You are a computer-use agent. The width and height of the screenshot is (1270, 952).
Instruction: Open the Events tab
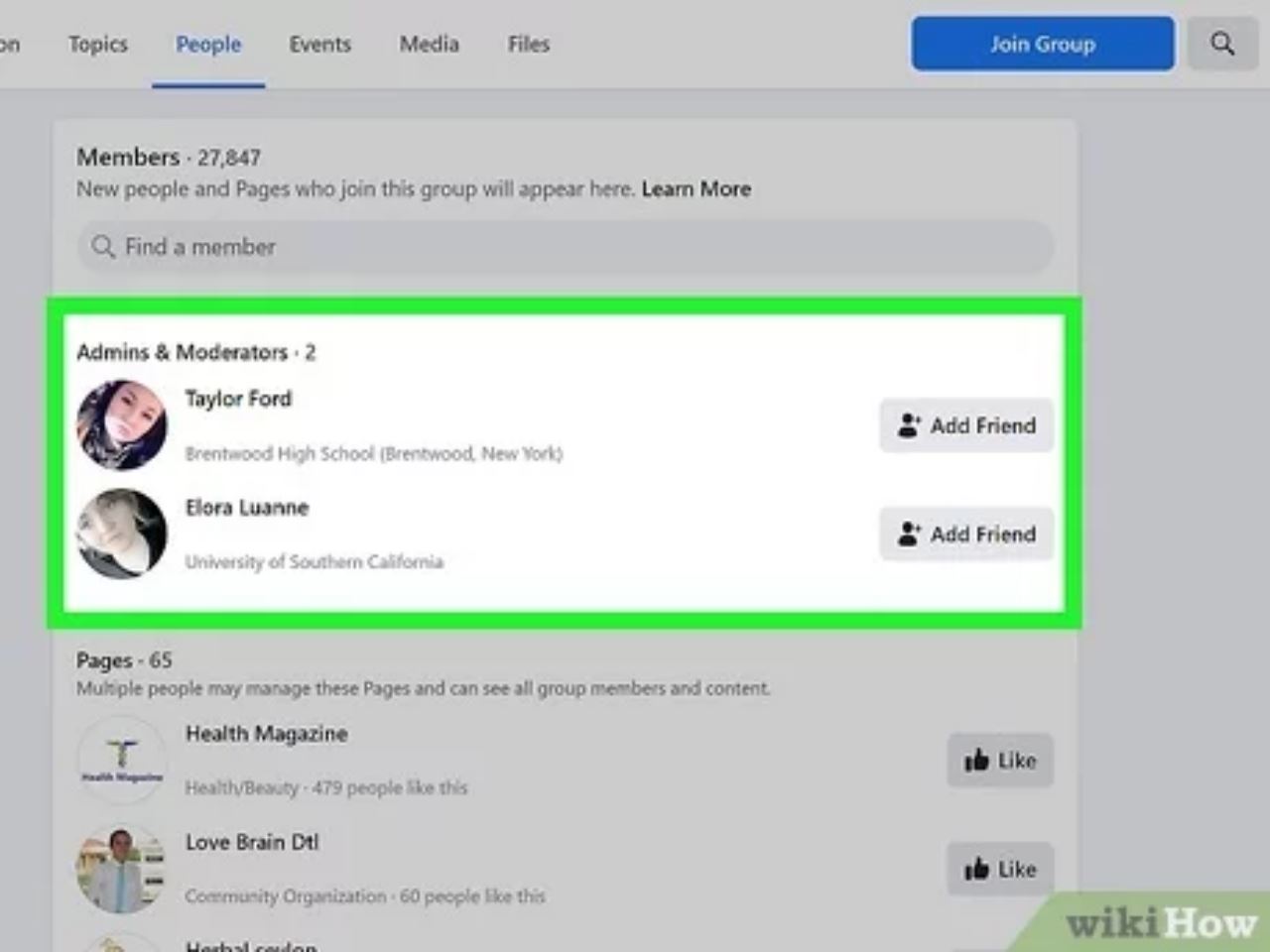coord(319,44)
